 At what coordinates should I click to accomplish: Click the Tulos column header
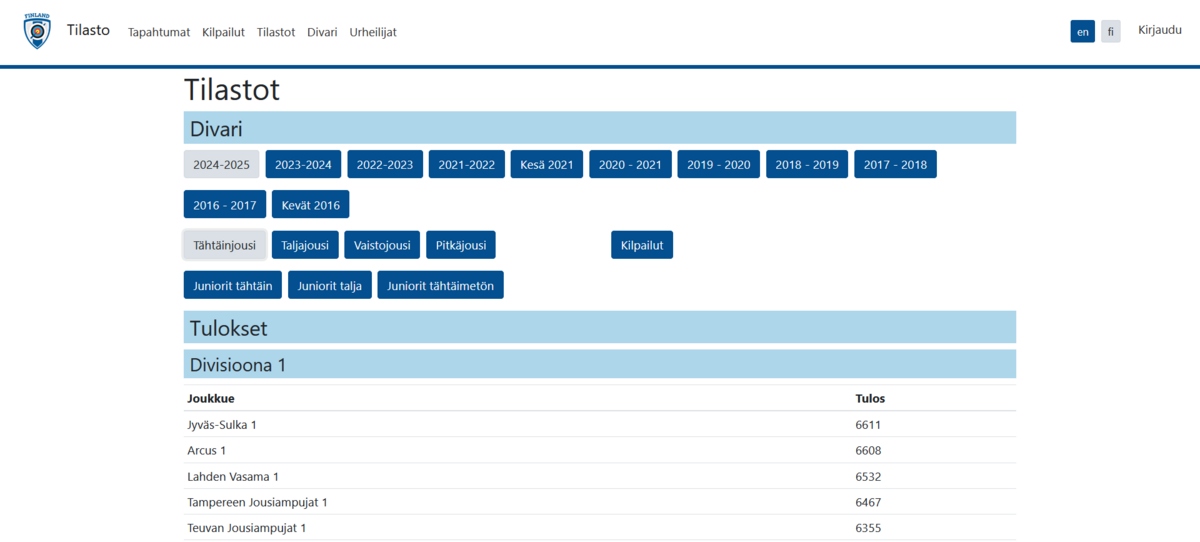[x=870, y=398]
